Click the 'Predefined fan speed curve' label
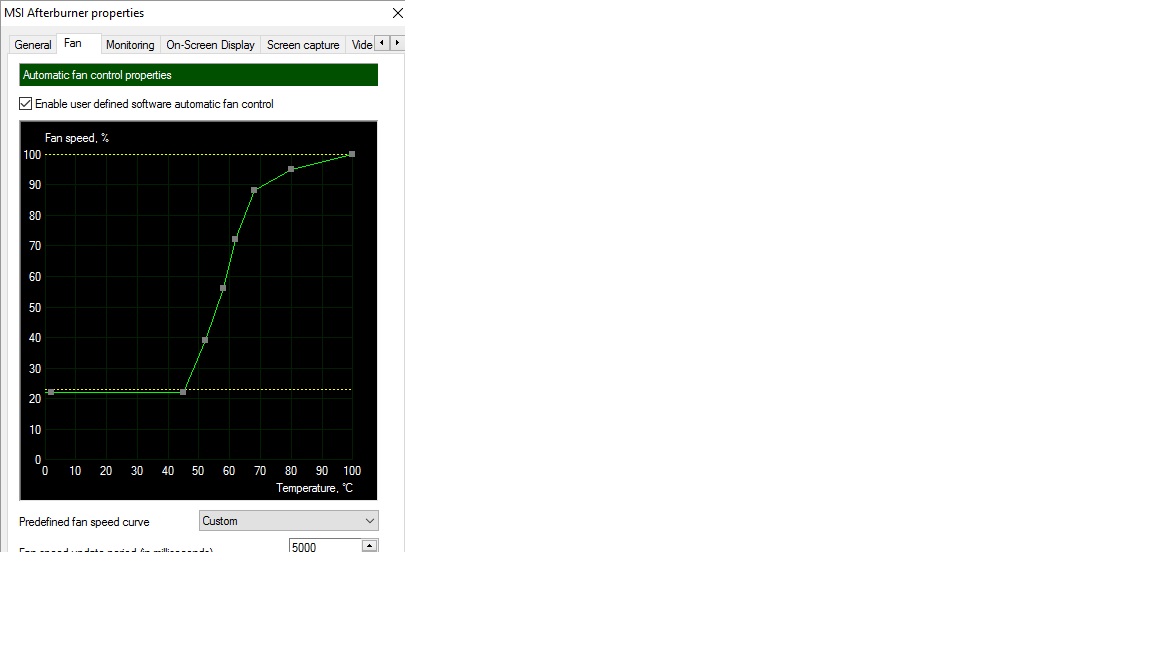This screenshot has width=1152, height=648. tap(84, 522)
